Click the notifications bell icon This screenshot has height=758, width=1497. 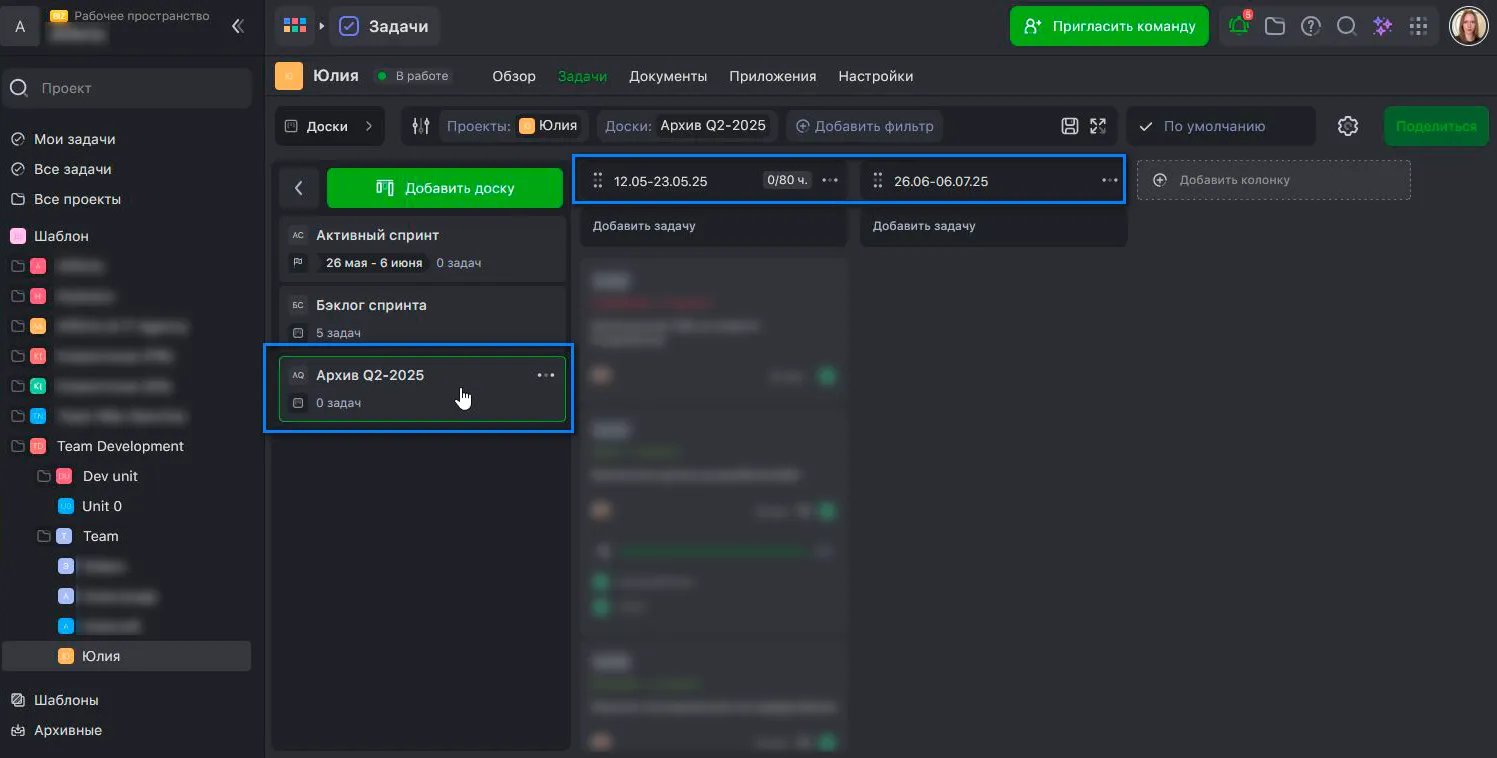[1239, 27]
